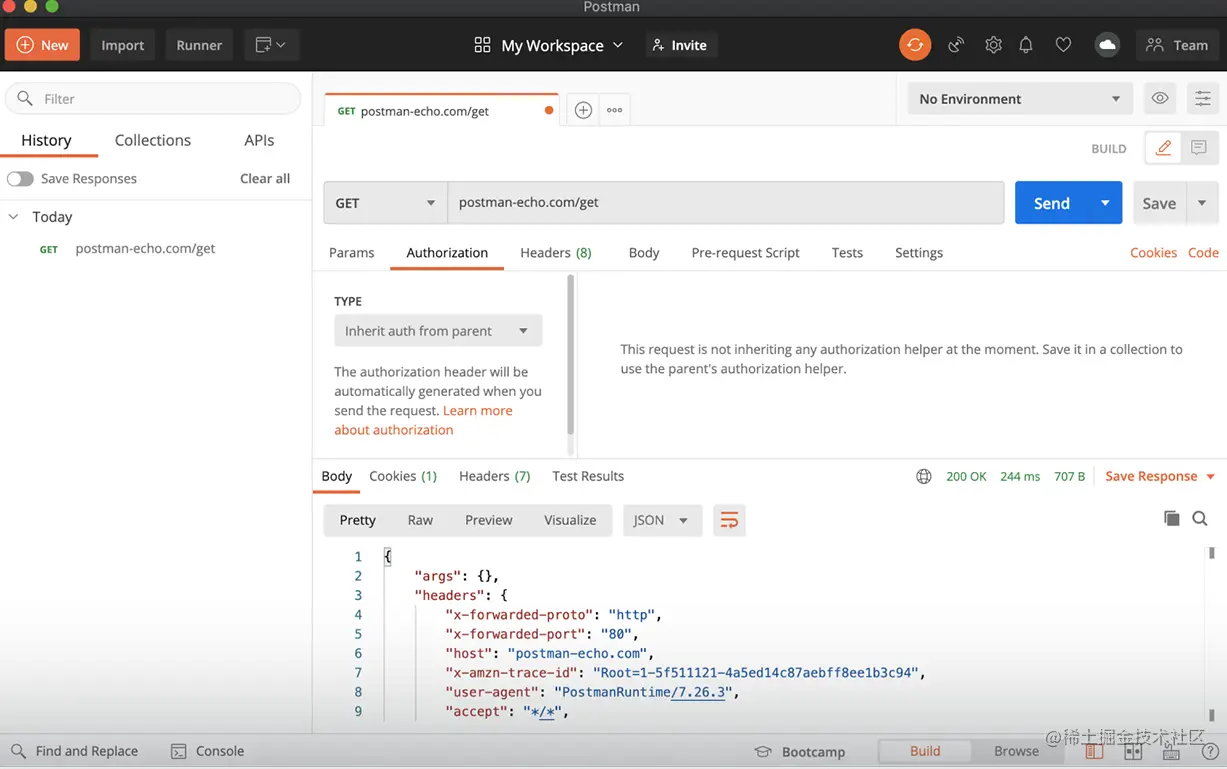The image size is (1227, 769).
Task: Open Bootcamp from status bar
Action: pyautogui.click(x=799, y=751)
